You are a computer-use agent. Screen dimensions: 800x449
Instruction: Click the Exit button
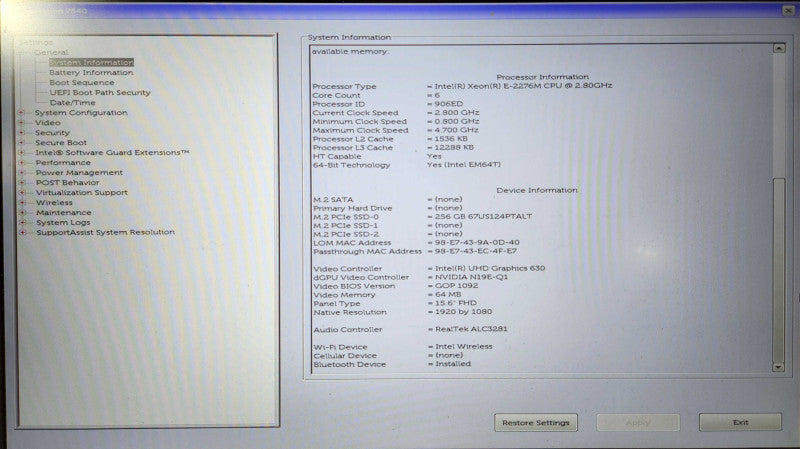click(x=740, y=422)
